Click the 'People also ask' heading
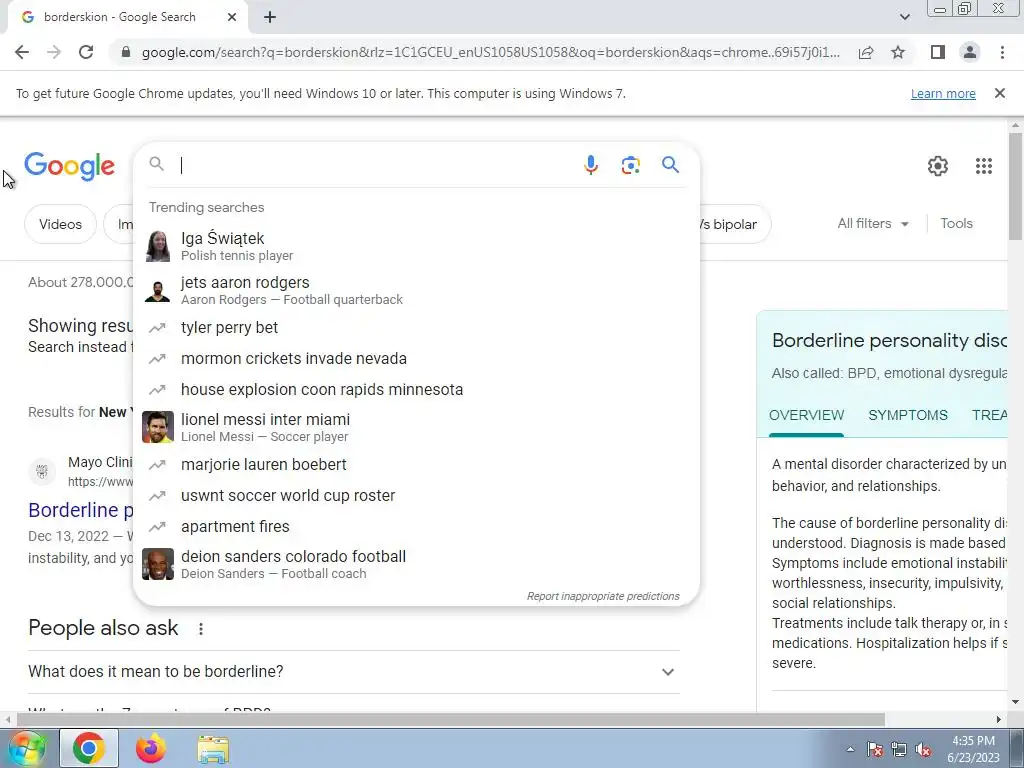Viewport: 1024px width, 768px height. (103, 628)
